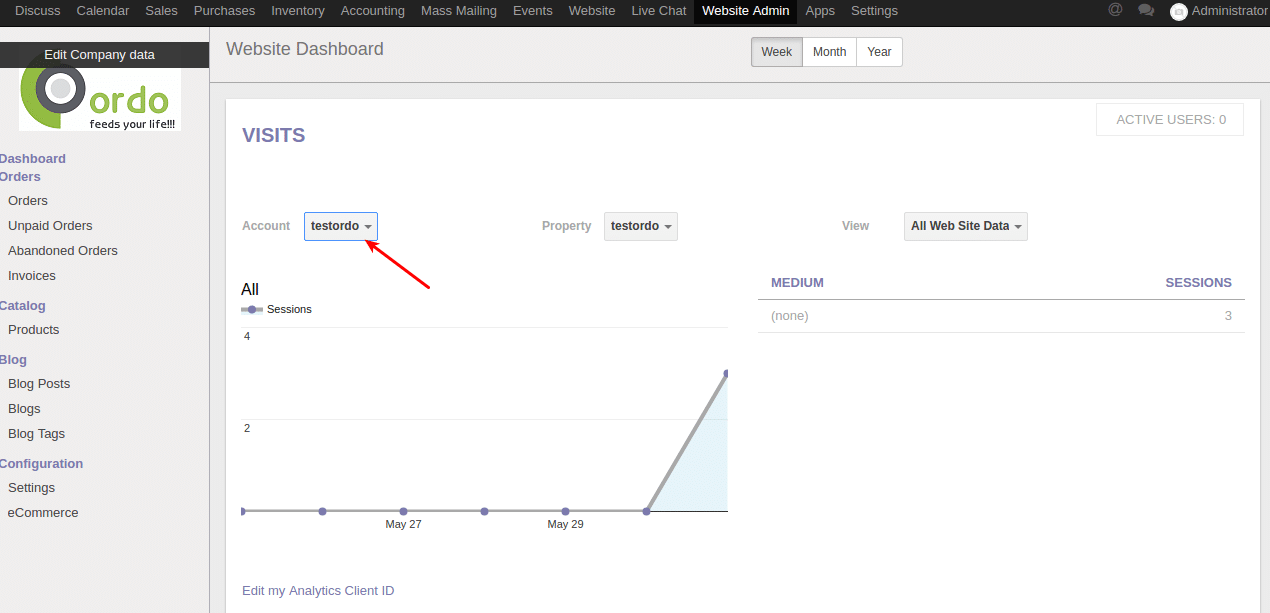Open Blog Tags in the sidebar
The width and height of the screenshot is (1270, 613).
[x=36, y=434]
